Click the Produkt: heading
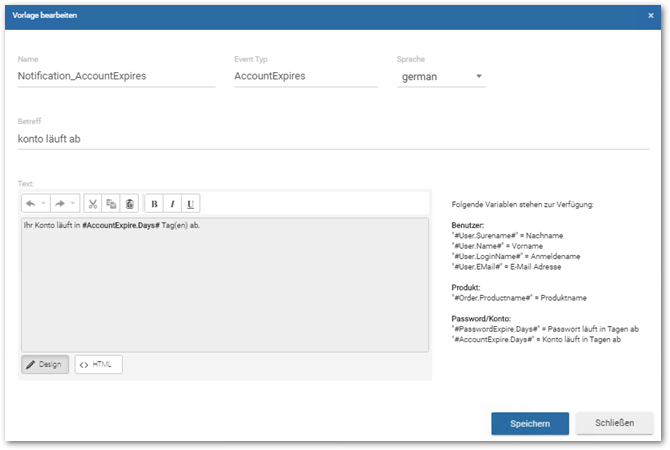670x450 pixels. tap(466, 288)
